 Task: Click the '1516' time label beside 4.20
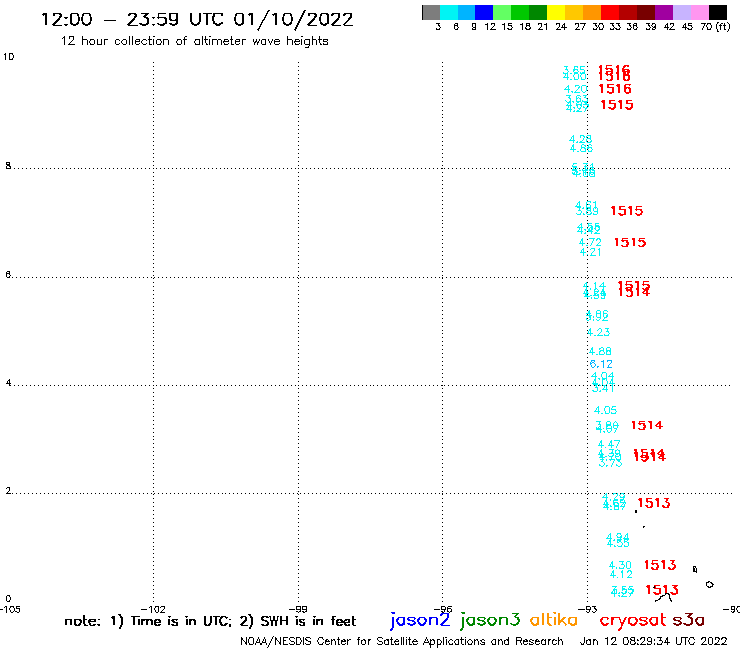[615, 89]
